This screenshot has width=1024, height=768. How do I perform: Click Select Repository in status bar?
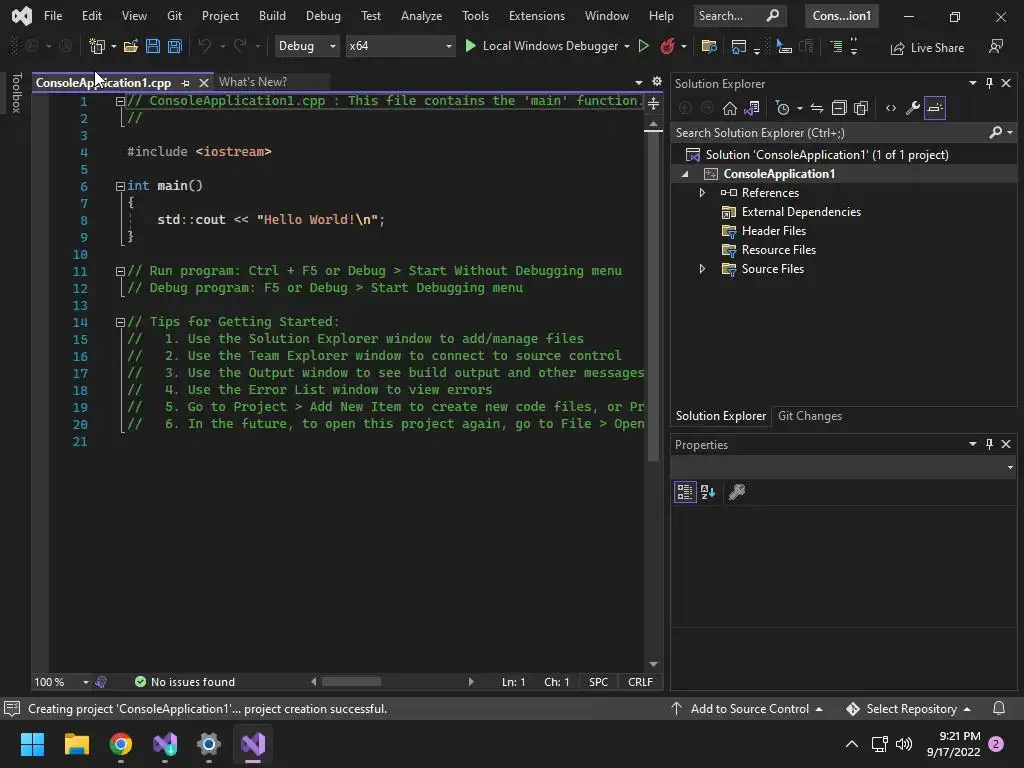(908, 709)
